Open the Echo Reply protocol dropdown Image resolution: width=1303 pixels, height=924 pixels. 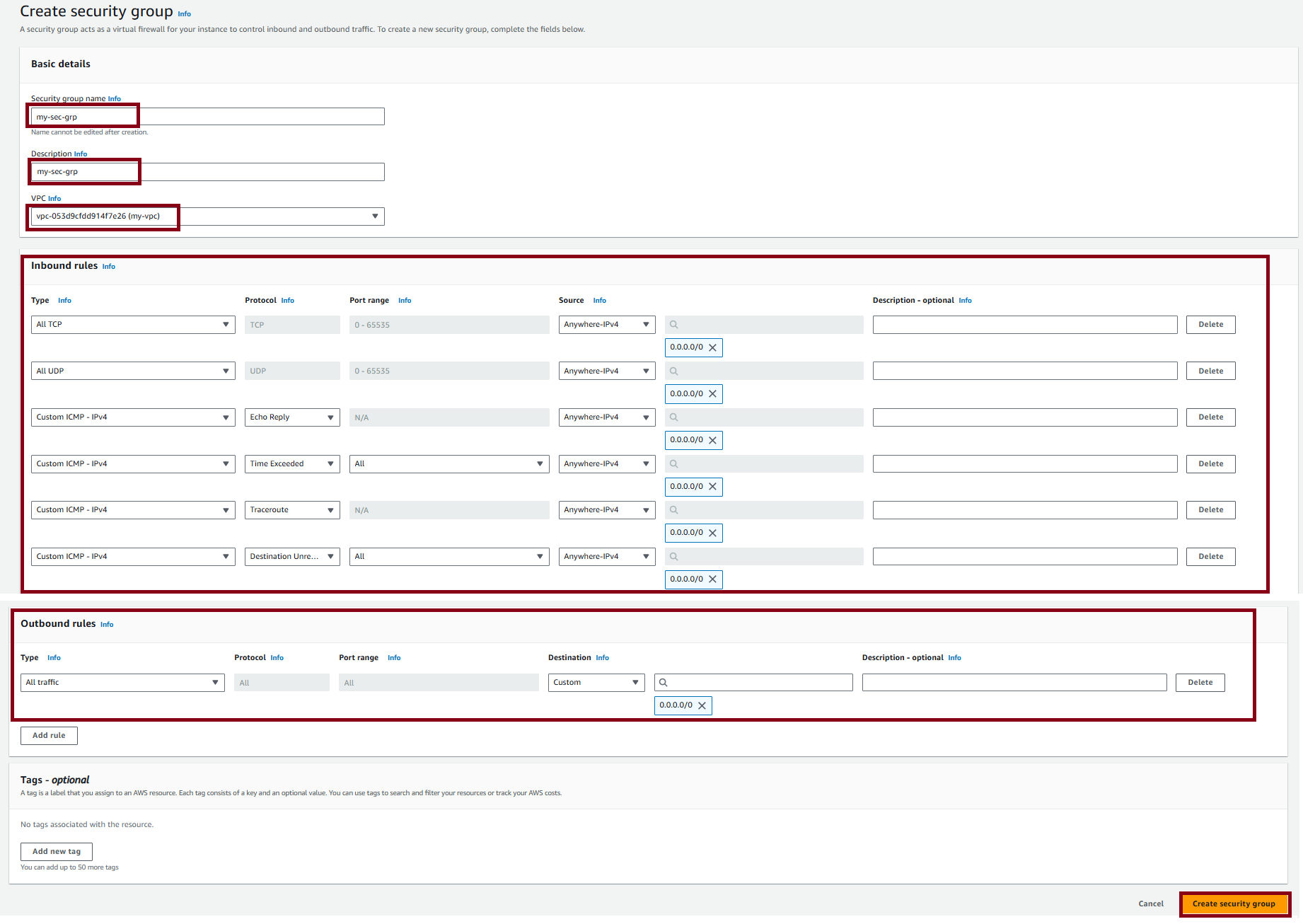pyautogui.click(x=292, y=417)
